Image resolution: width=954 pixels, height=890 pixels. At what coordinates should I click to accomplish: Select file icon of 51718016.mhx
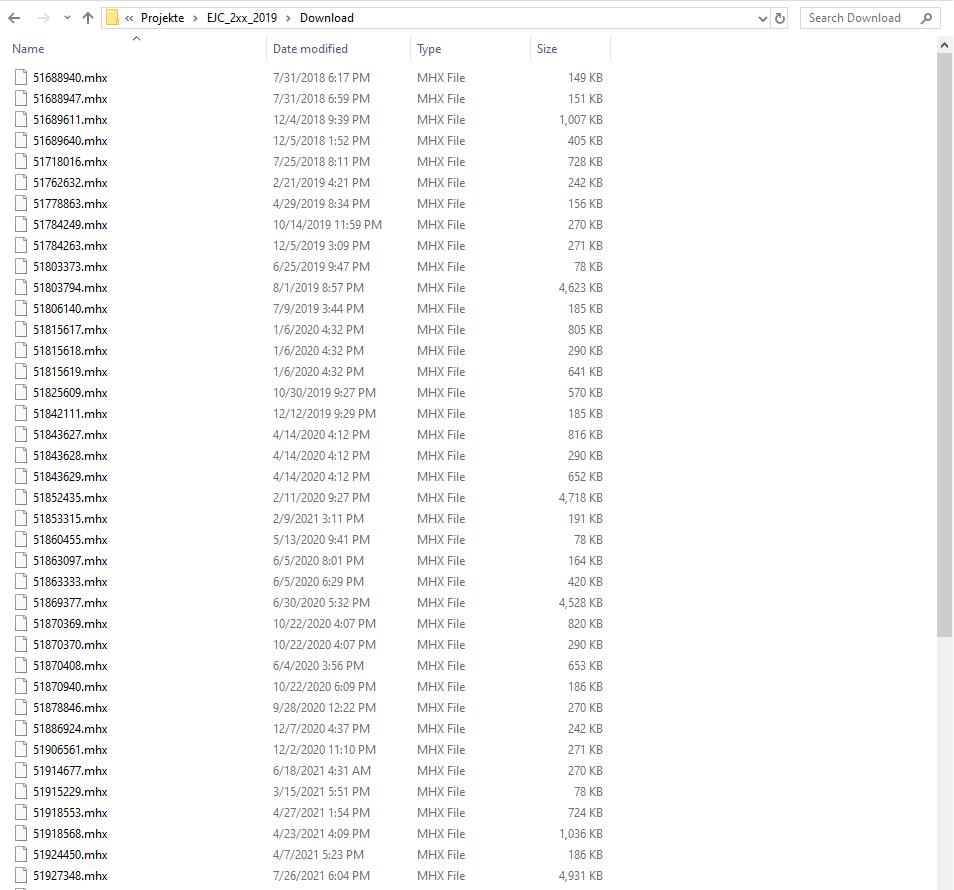point(21,161)
